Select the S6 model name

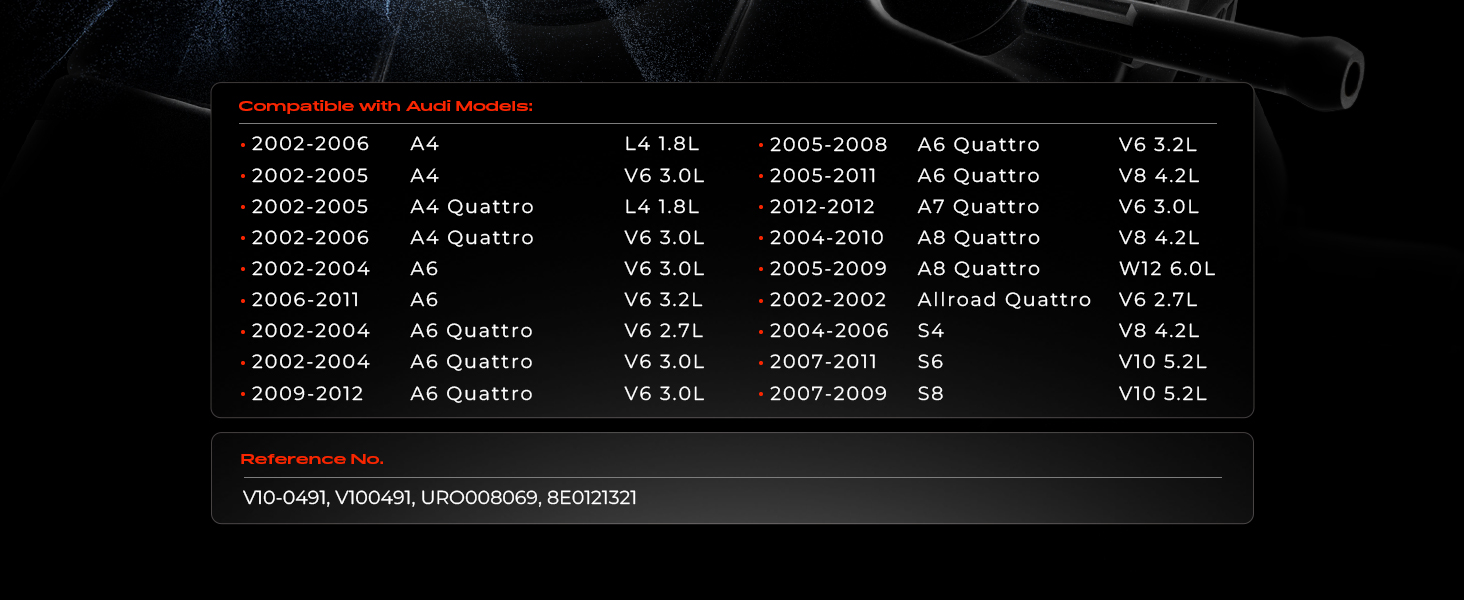(x=931, y=362)
